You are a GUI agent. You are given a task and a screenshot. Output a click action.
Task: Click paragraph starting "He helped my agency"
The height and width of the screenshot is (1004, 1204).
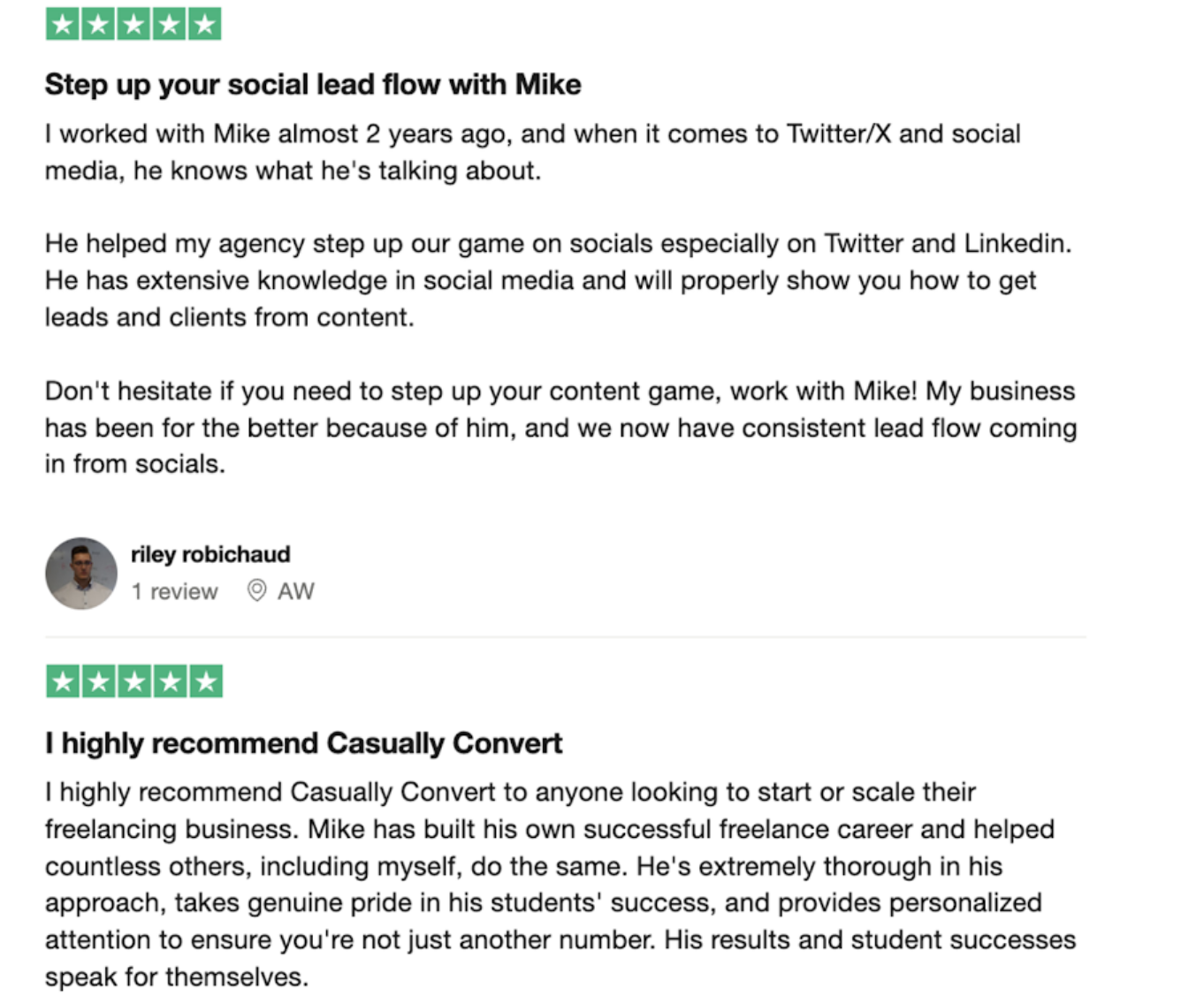click(557, 280)
